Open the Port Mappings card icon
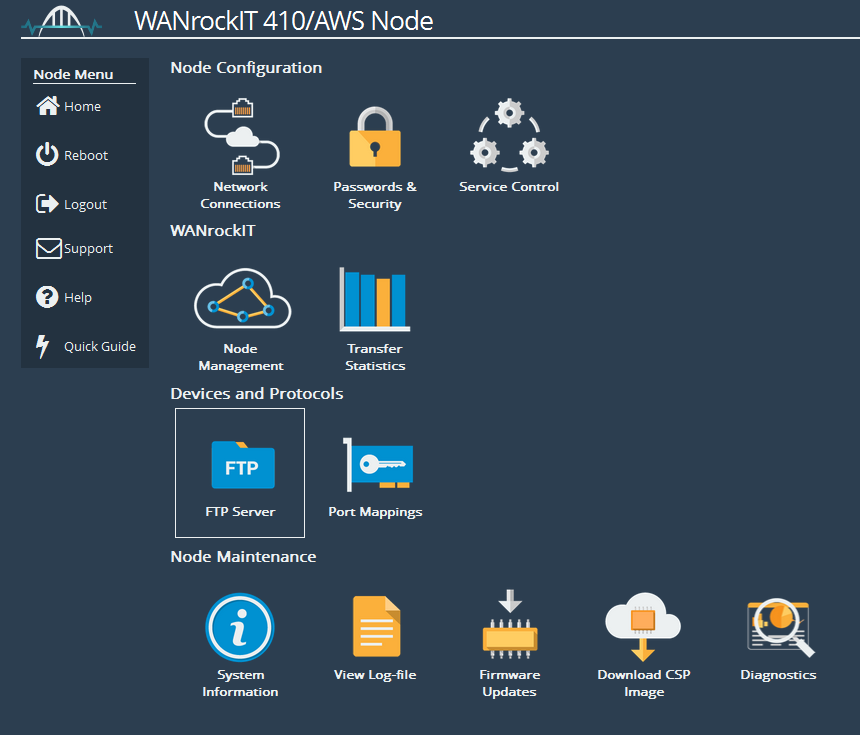860x735 pixels. tap(378, 464)
